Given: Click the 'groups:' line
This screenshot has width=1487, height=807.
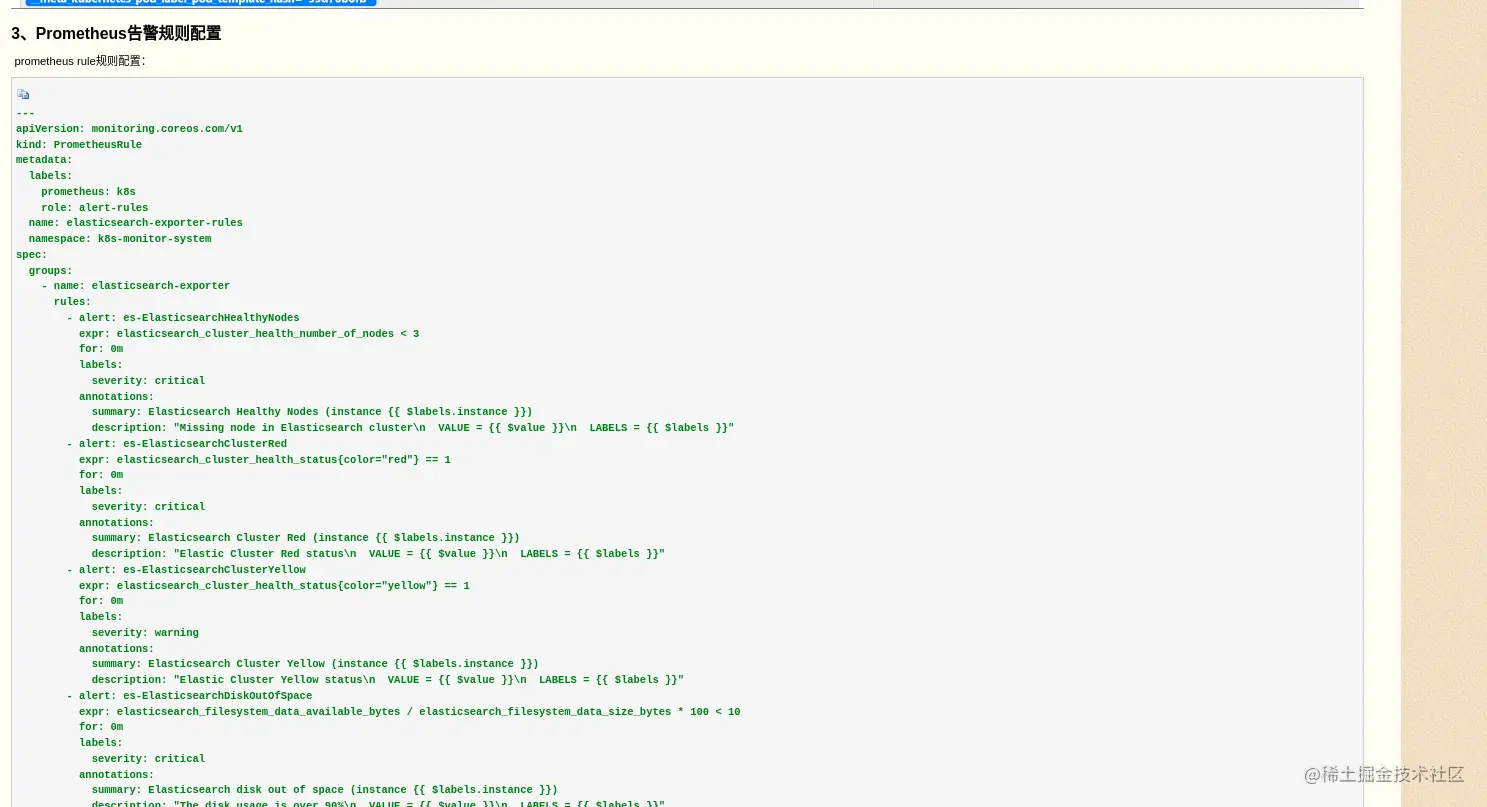Looking at the screenshot, I should pos(50,271).
